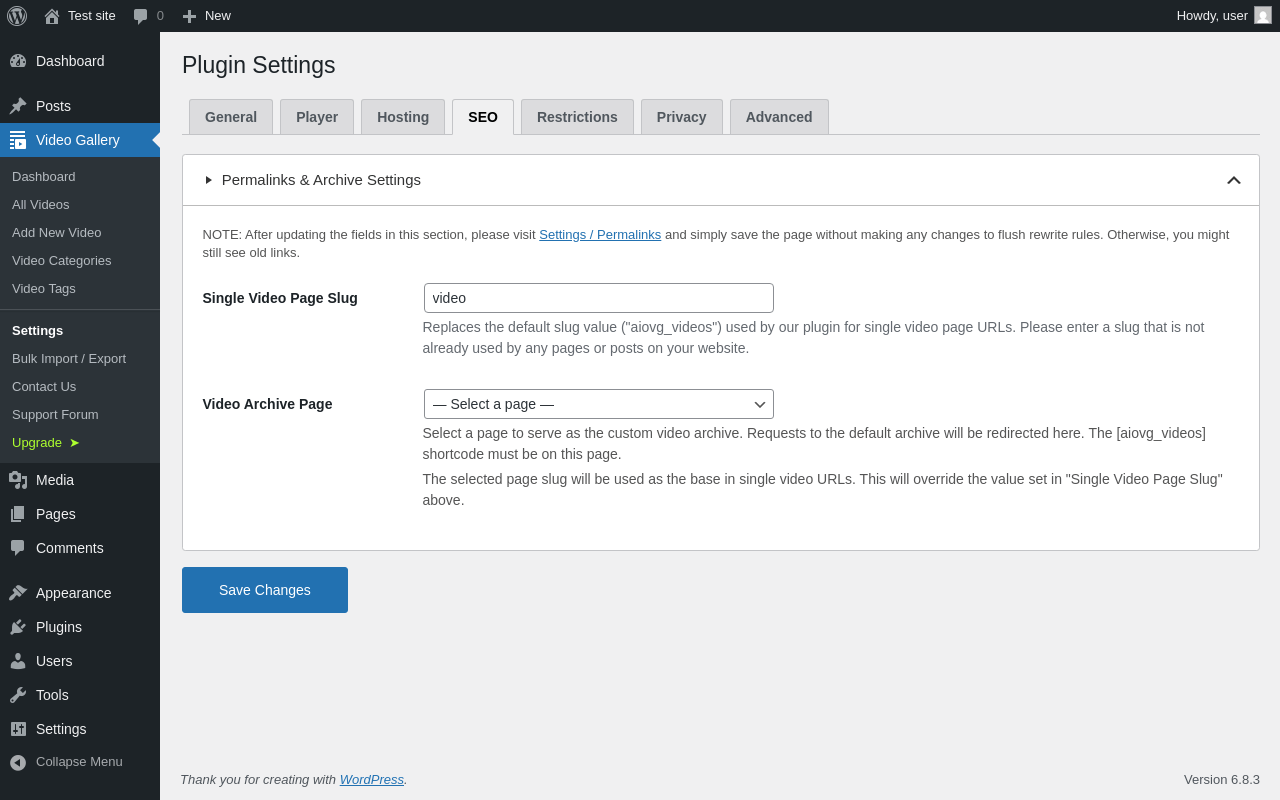This screenshot has height=800, width=1280.
Task: Click the Test site home icon
Action: click(x=52, y=16)
